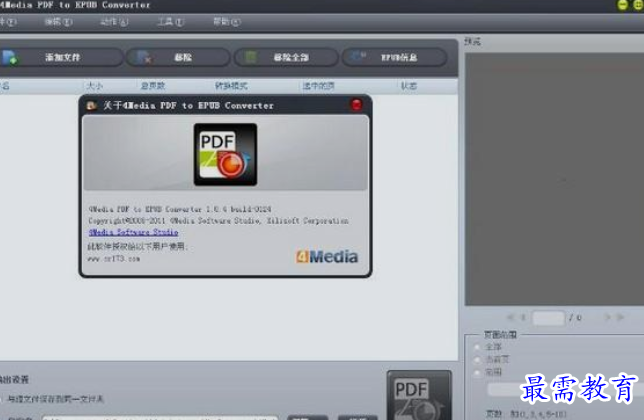
Task: Click the 添加文件 add file button
Action: tap(60, 57)
